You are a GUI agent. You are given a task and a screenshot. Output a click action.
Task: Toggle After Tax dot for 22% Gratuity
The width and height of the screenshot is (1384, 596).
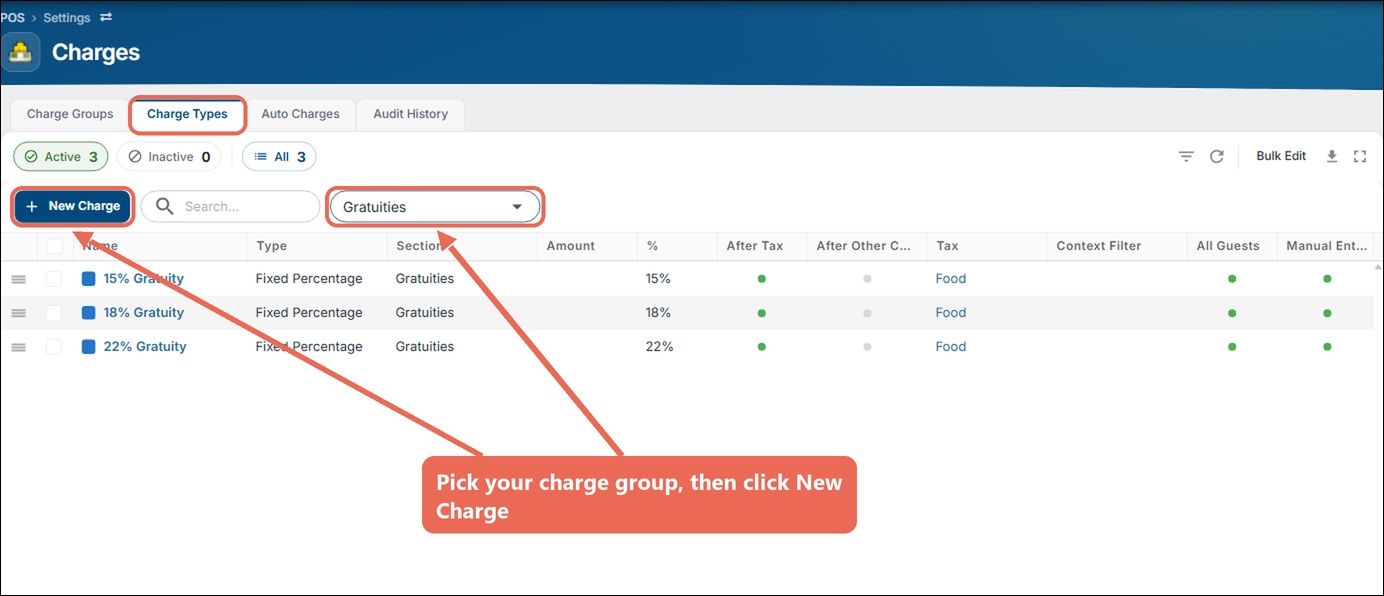point(762,347)
